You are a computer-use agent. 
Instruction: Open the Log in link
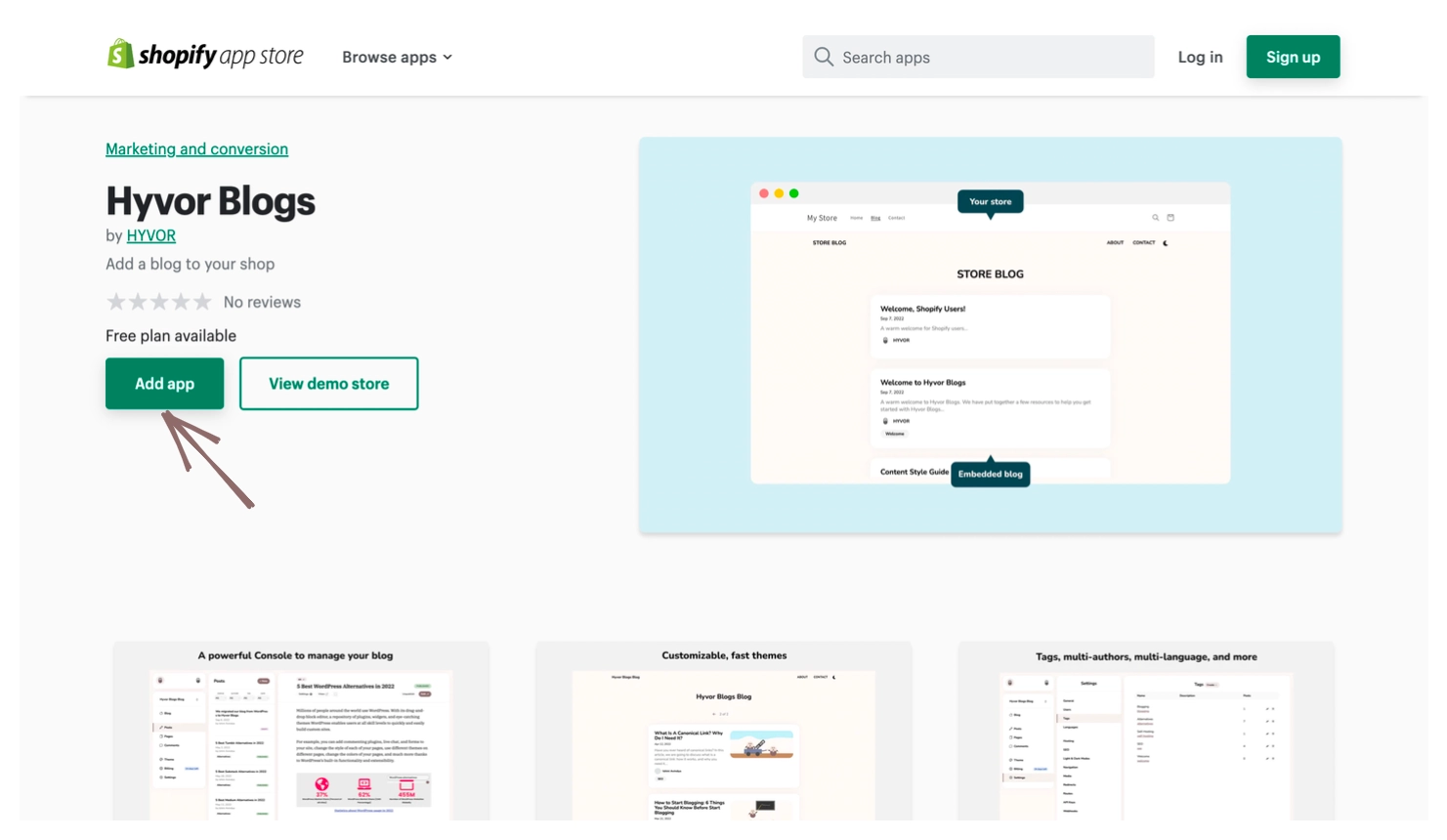1200,57
